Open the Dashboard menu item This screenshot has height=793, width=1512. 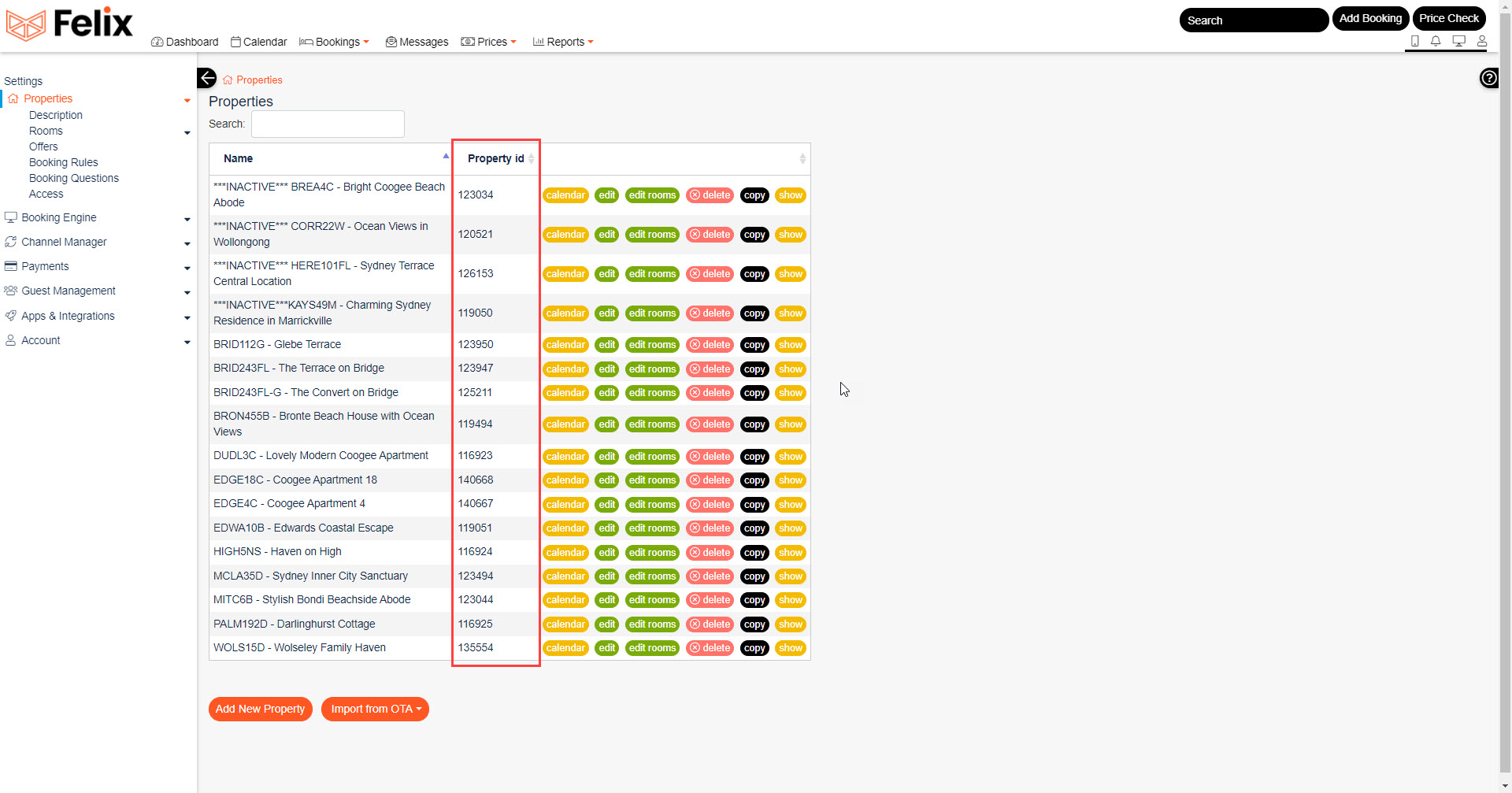point(184,42)
